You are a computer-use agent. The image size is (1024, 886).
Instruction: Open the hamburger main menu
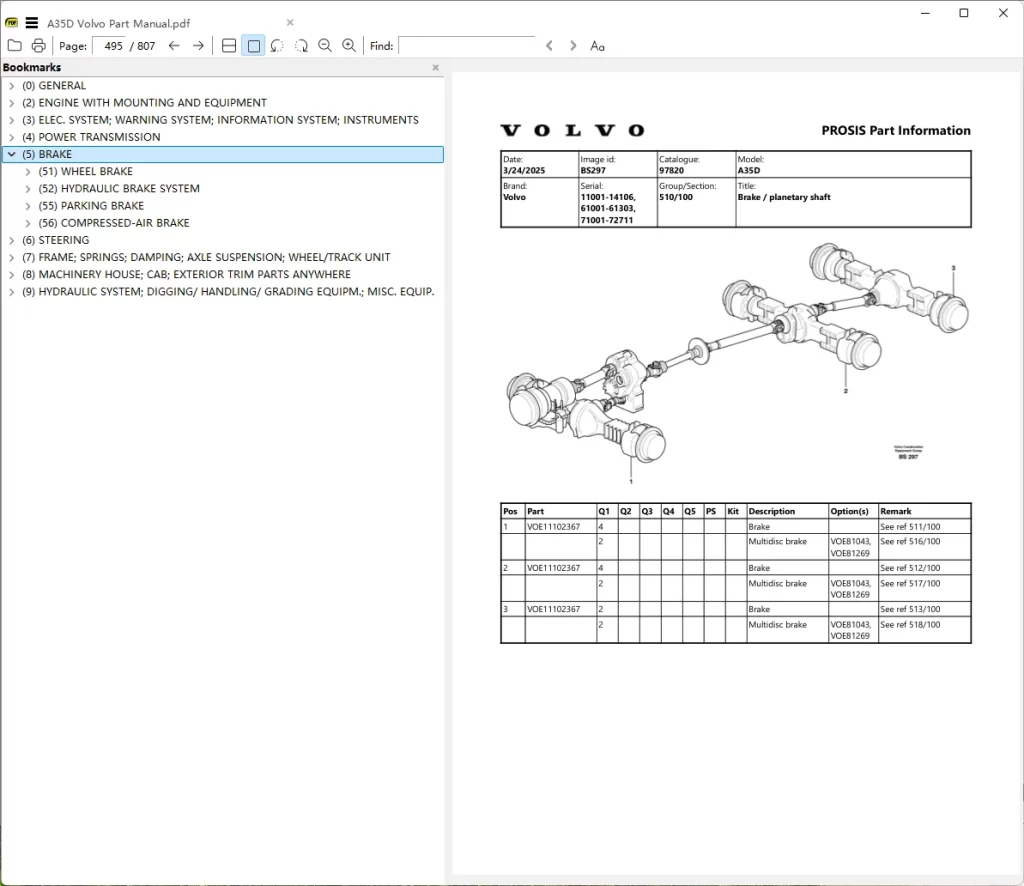31,23
